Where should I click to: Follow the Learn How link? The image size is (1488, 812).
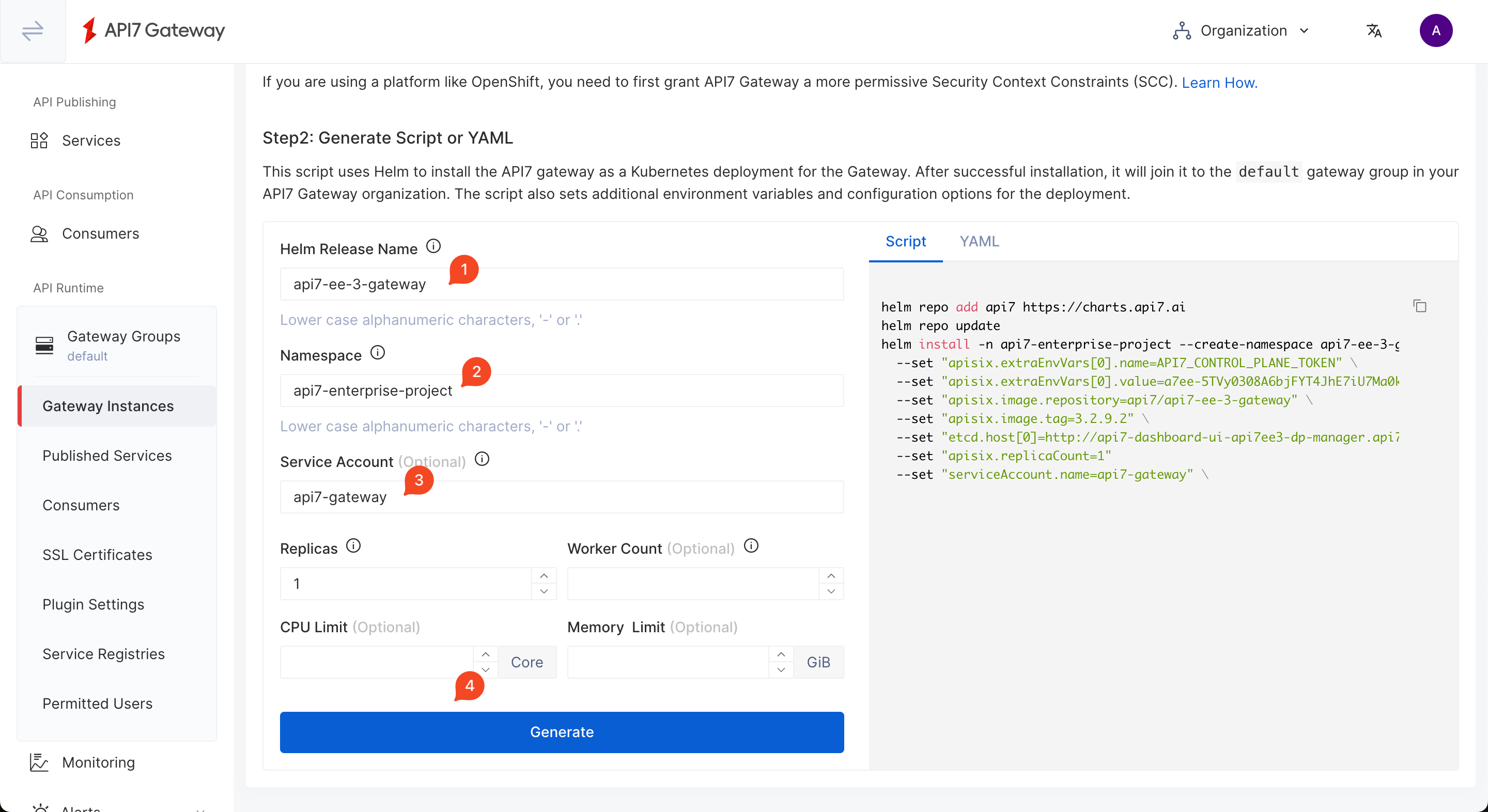1219,83
